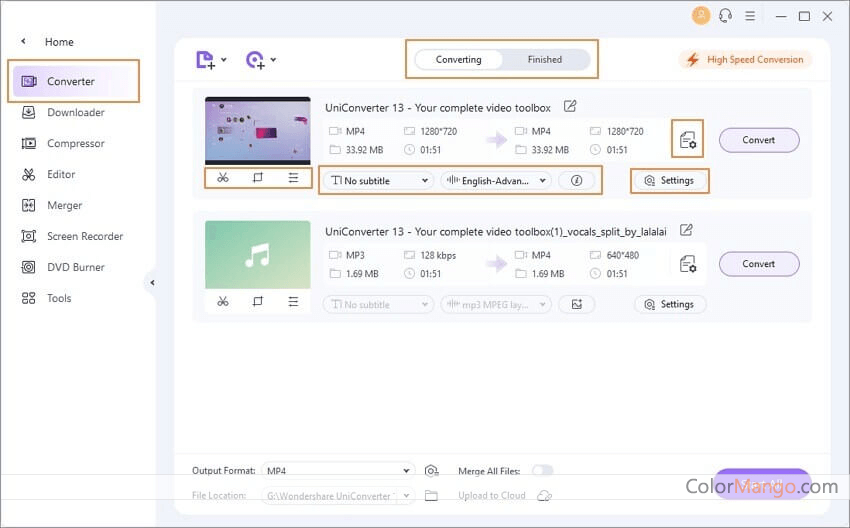The image size is (850, 528).
Task: Open the File Location path dropdown
Action: click(338, 495)
